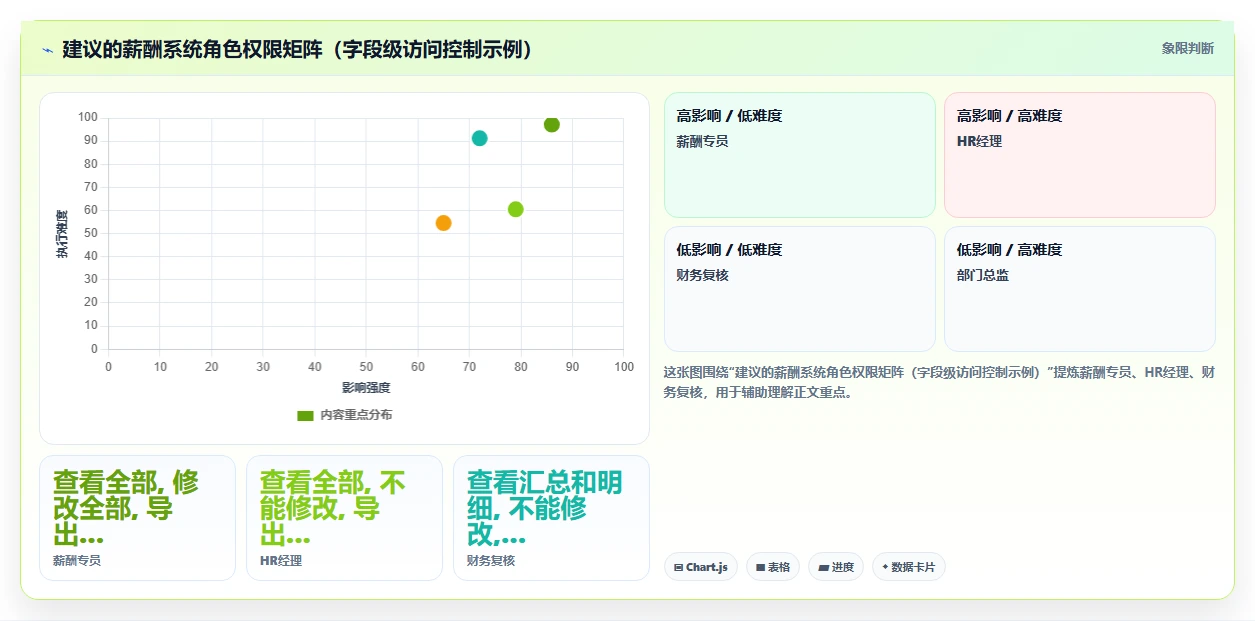Open the 财务复核 data card at the bottom
Image resolution: width=1255 pixels, height=621 pixels.
(551, 518)
